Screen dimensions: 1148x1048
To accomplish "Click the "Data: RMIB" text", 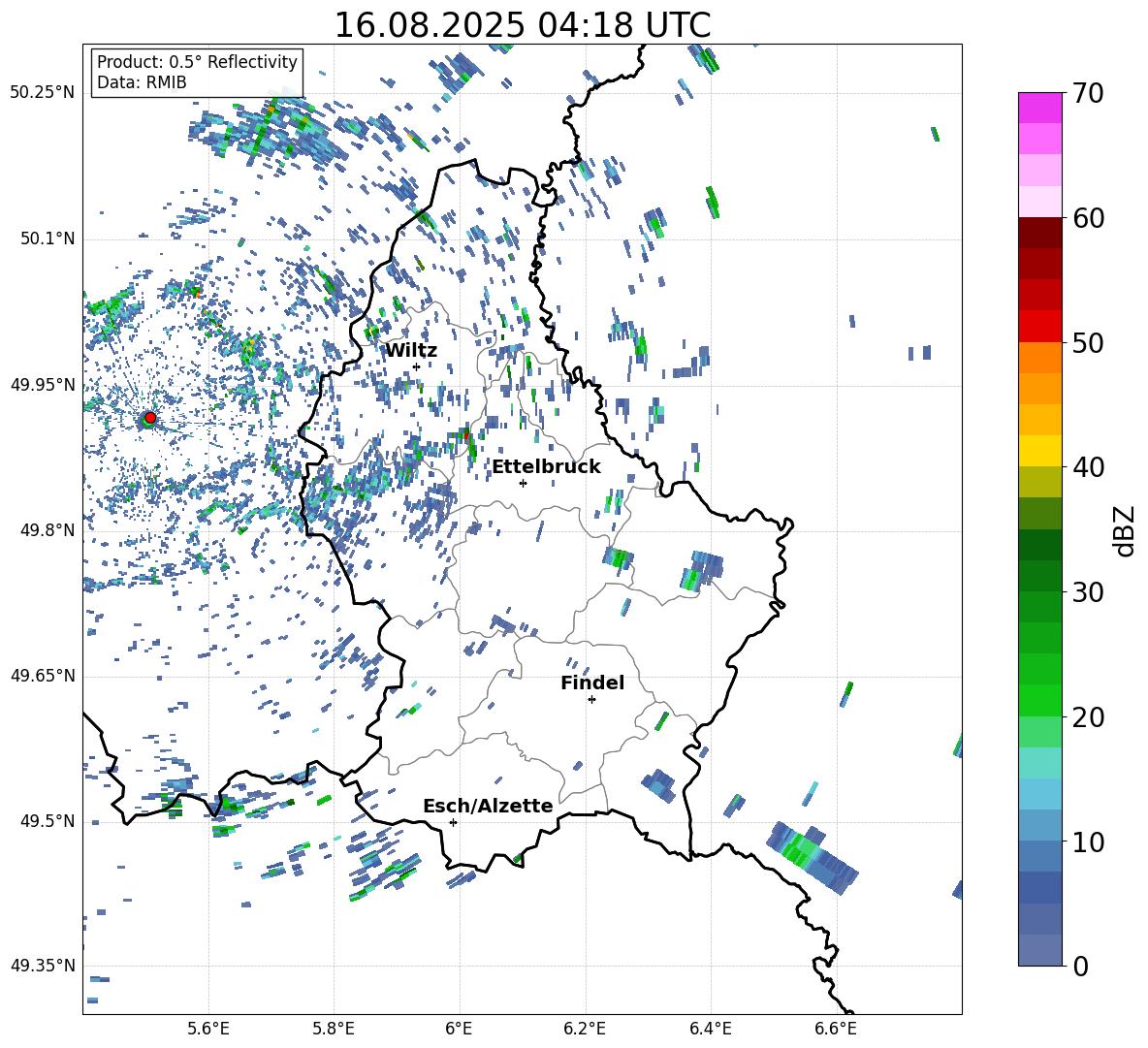I will (x=142, y=82).
